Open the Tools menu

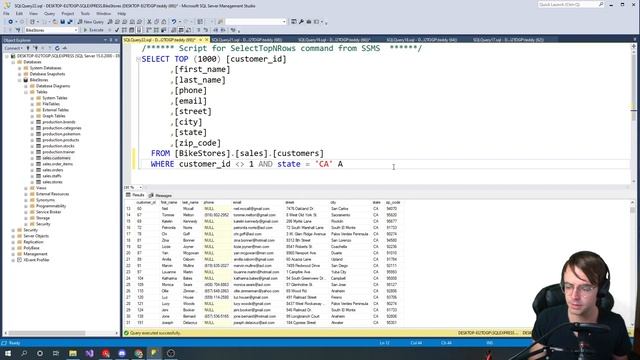point(85,13)
